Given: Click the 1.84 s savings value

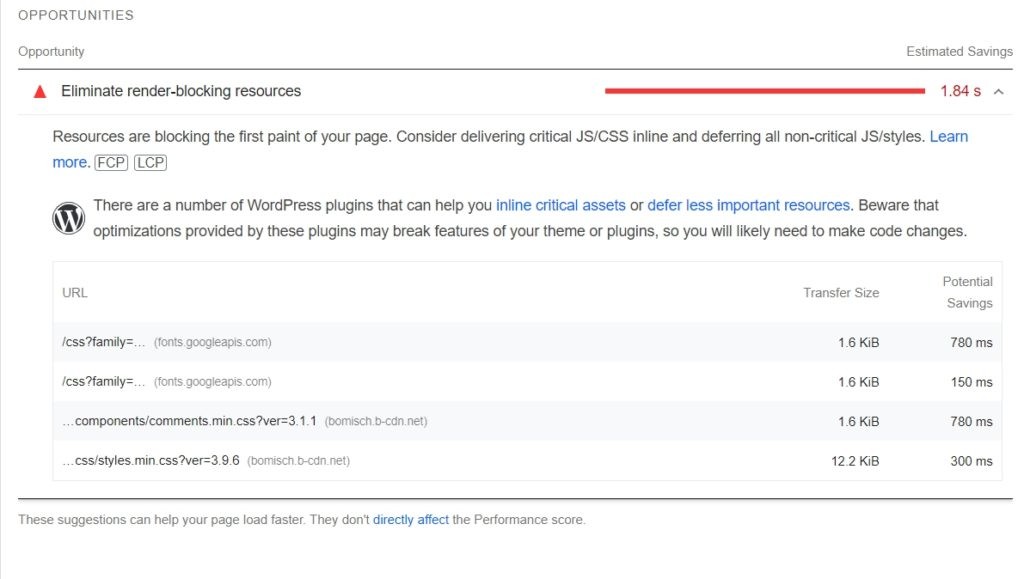Looking at the screenshot, I should click(x=960, y=91).
